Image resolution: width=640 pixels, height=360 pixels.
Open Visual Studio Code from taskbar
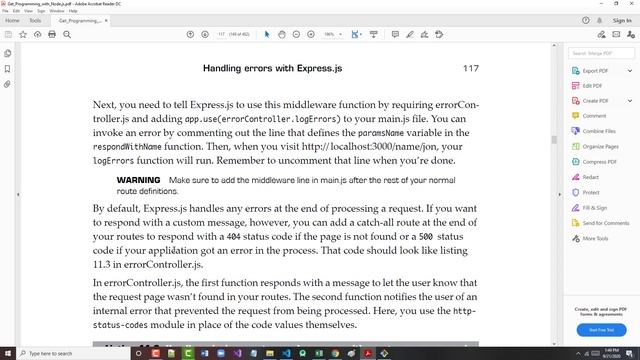point(286,353)
